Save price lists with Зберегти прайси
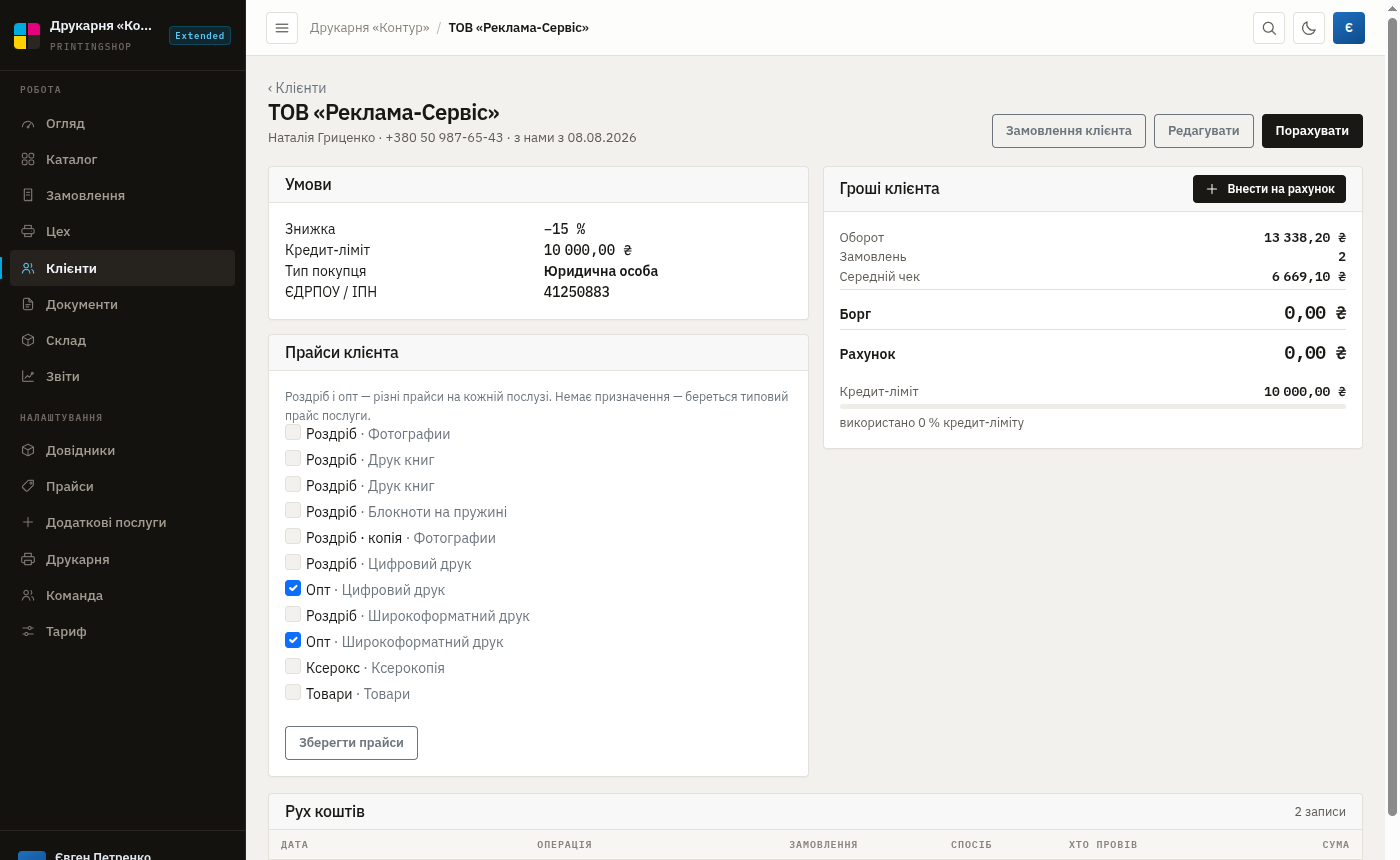The height and width of the screenshot is (860, 1400). (351, 743)
